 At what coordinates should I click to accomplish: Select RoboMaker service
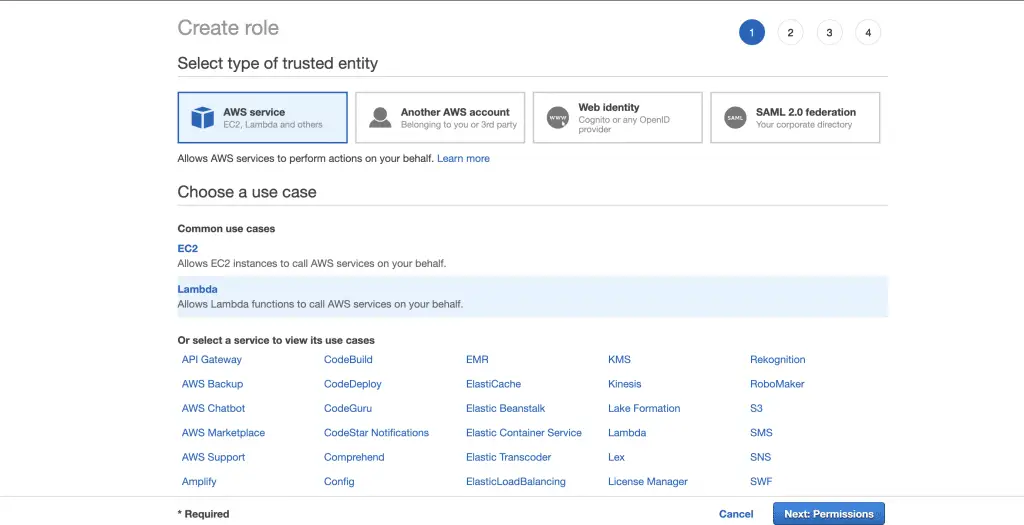pyautogui.click(x=777, y=384)
